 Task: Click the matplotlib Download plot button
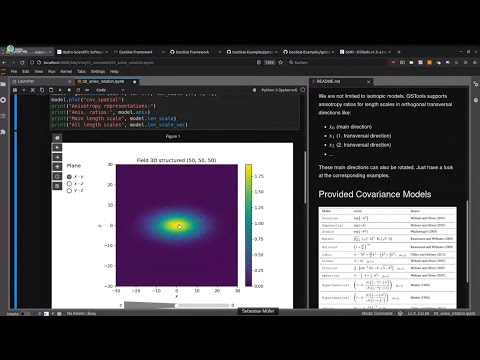click(57, 186)
